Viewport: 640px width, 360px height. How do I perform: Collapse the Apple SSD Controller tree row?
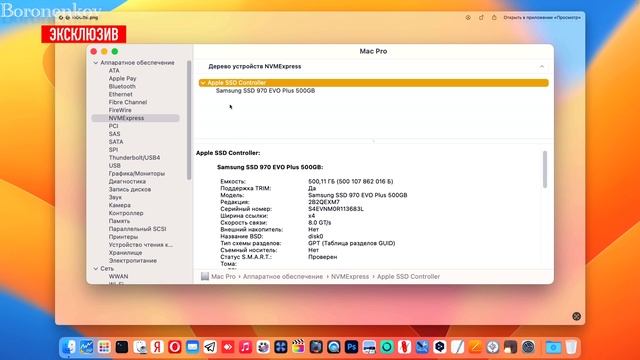click(x=203, y=83)
